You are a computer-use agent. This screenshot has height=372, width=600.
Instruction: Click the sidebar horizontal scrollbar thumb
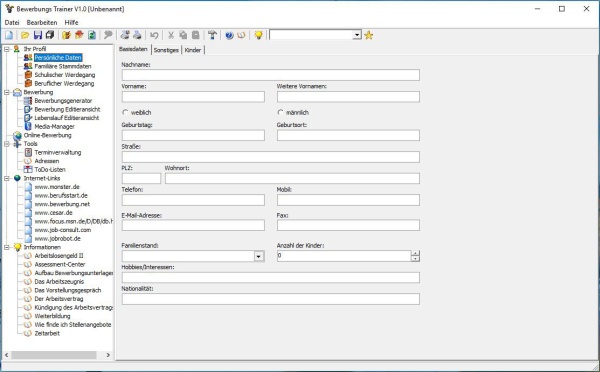click(x=54, y=355)
